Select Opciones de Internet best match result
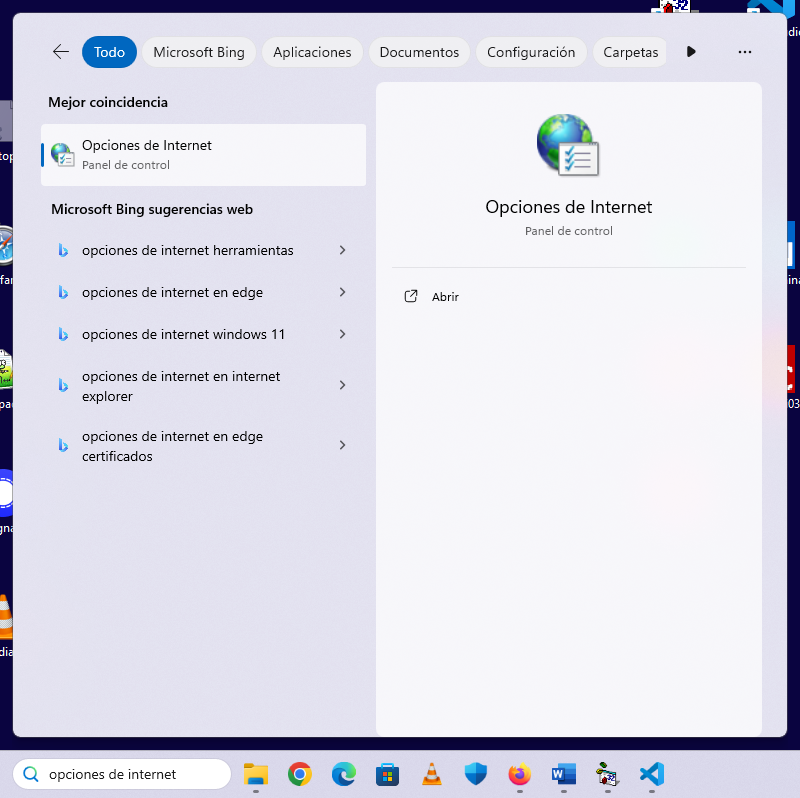The height and width of the screenshot is (798, 800). coord(203,155)
